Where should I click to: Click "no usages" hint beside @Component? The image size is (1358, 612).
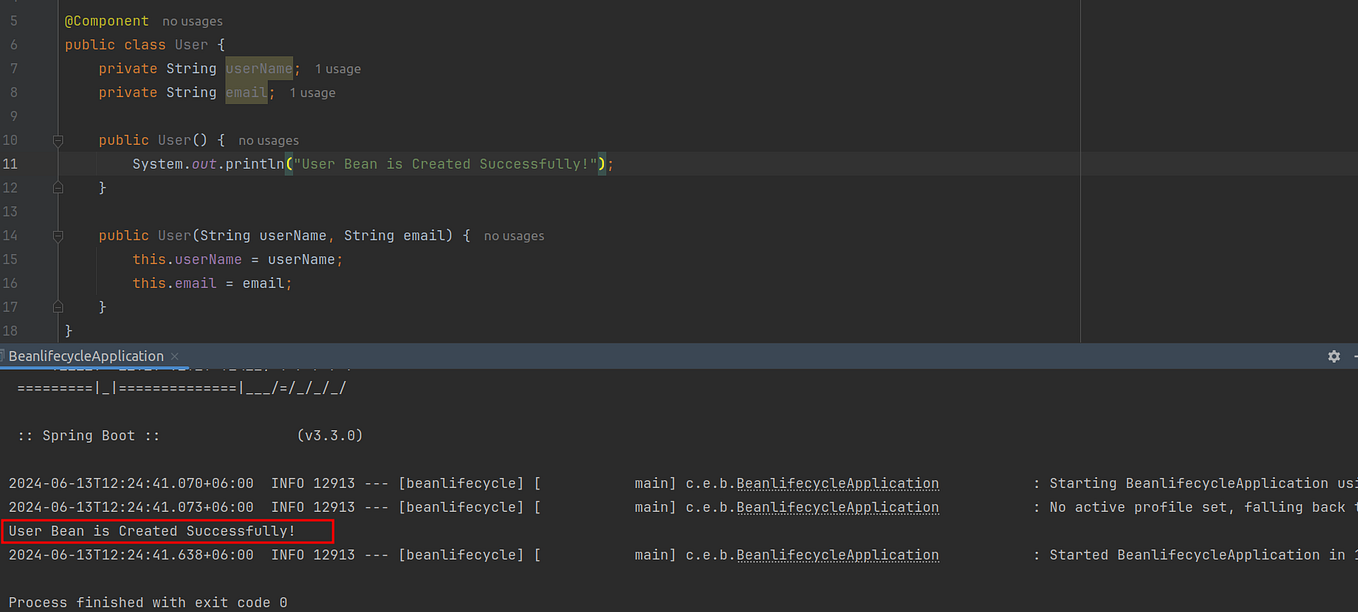[192, 20]
